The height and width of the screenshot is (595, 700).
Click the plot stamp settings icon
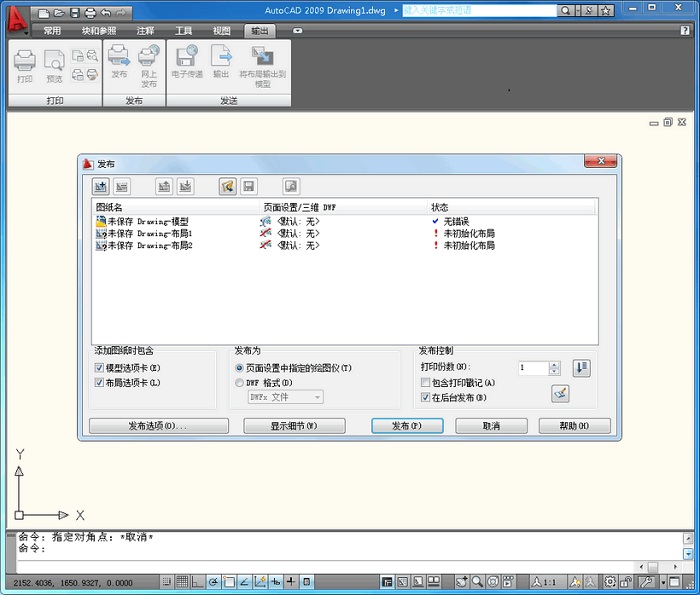[559, 393]
